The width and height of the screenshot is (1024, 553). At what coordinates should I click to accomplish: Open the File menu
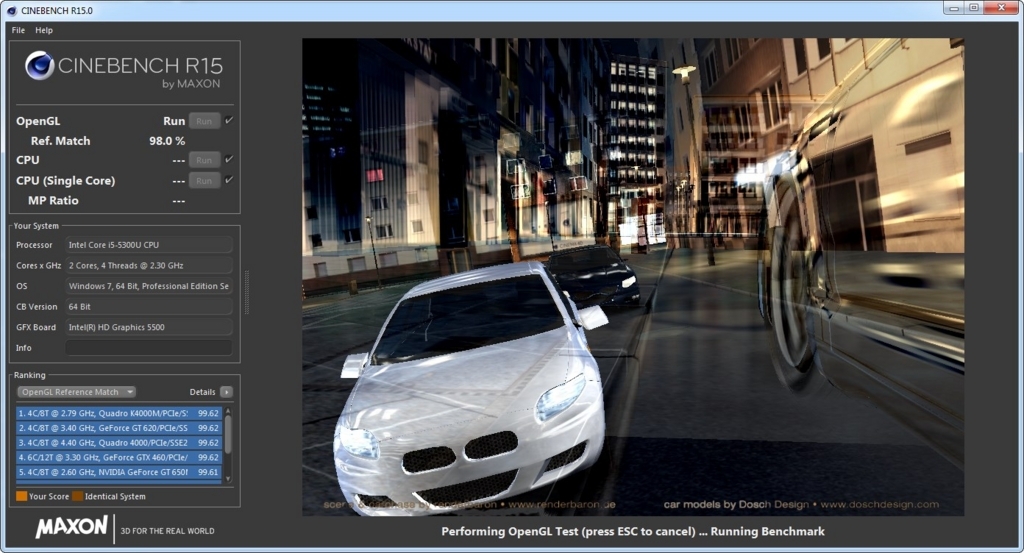tap(18, 30)
